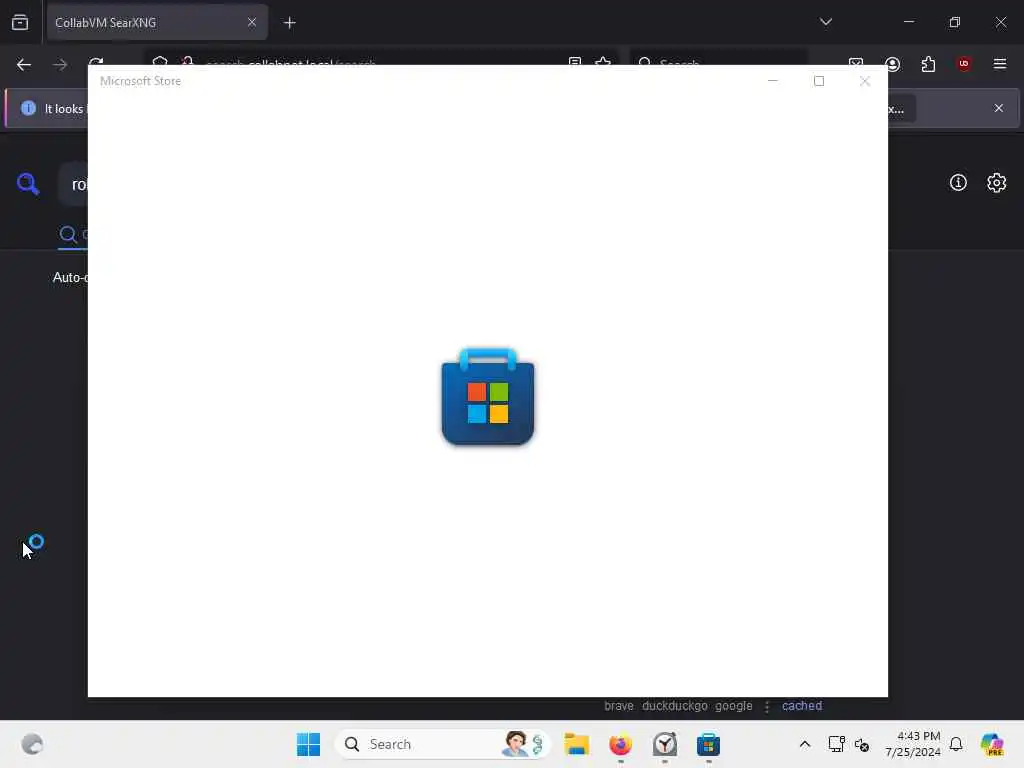Screen dimensions: 1024x768
Task: Open File Explorer from the taskbar
Action: 577,744
